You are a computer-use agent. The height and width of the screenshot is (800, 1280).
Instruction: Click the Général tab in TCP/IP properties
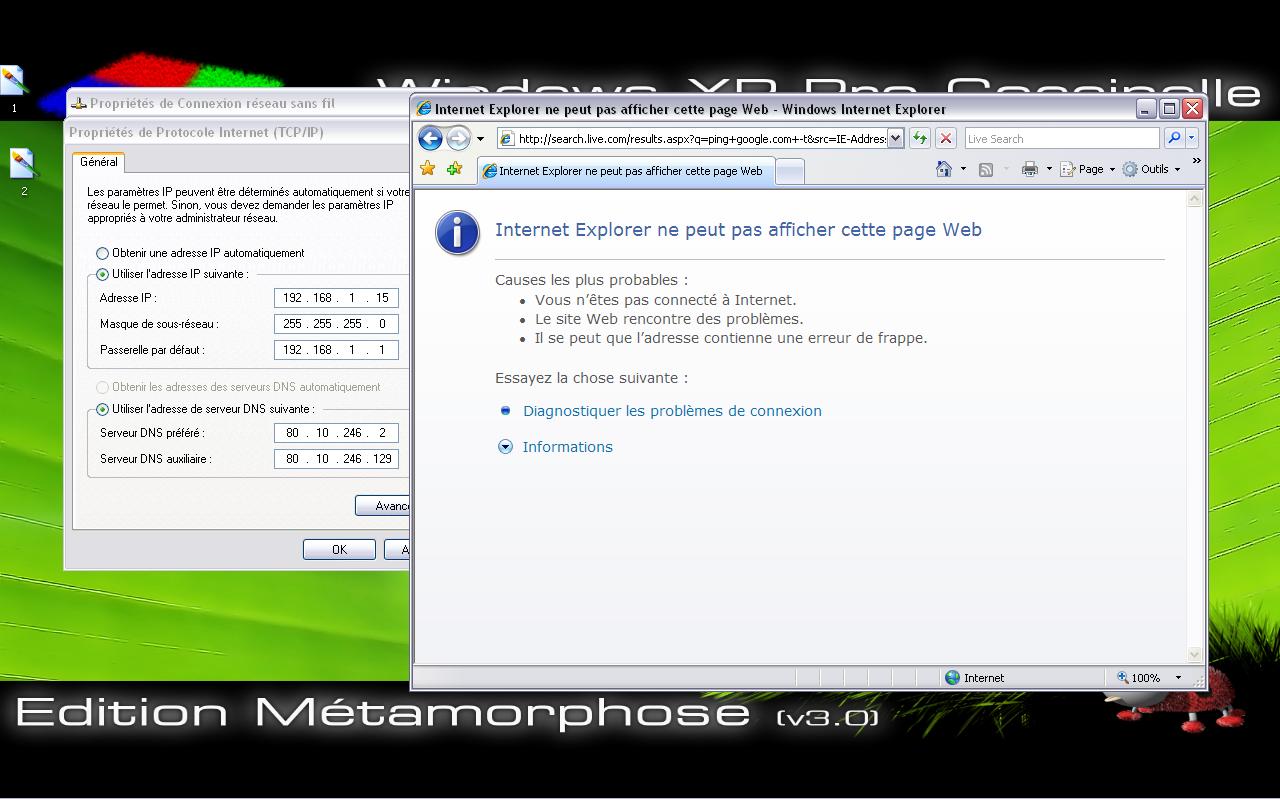[x=99, y=162]
